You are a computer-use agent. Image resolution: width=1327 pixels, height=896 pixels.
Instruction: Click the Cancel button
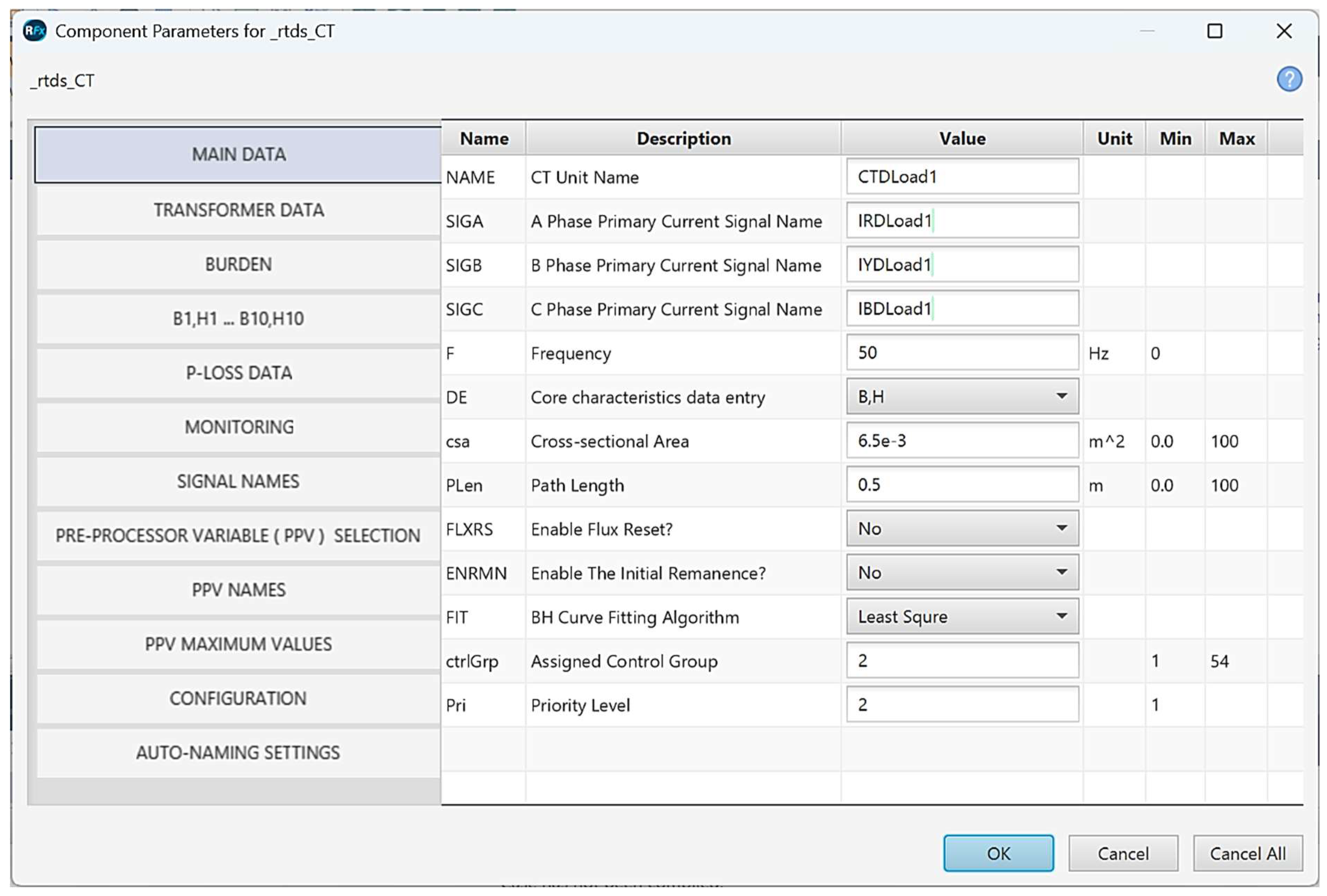pyautogui.click(x=1123, y=853)
